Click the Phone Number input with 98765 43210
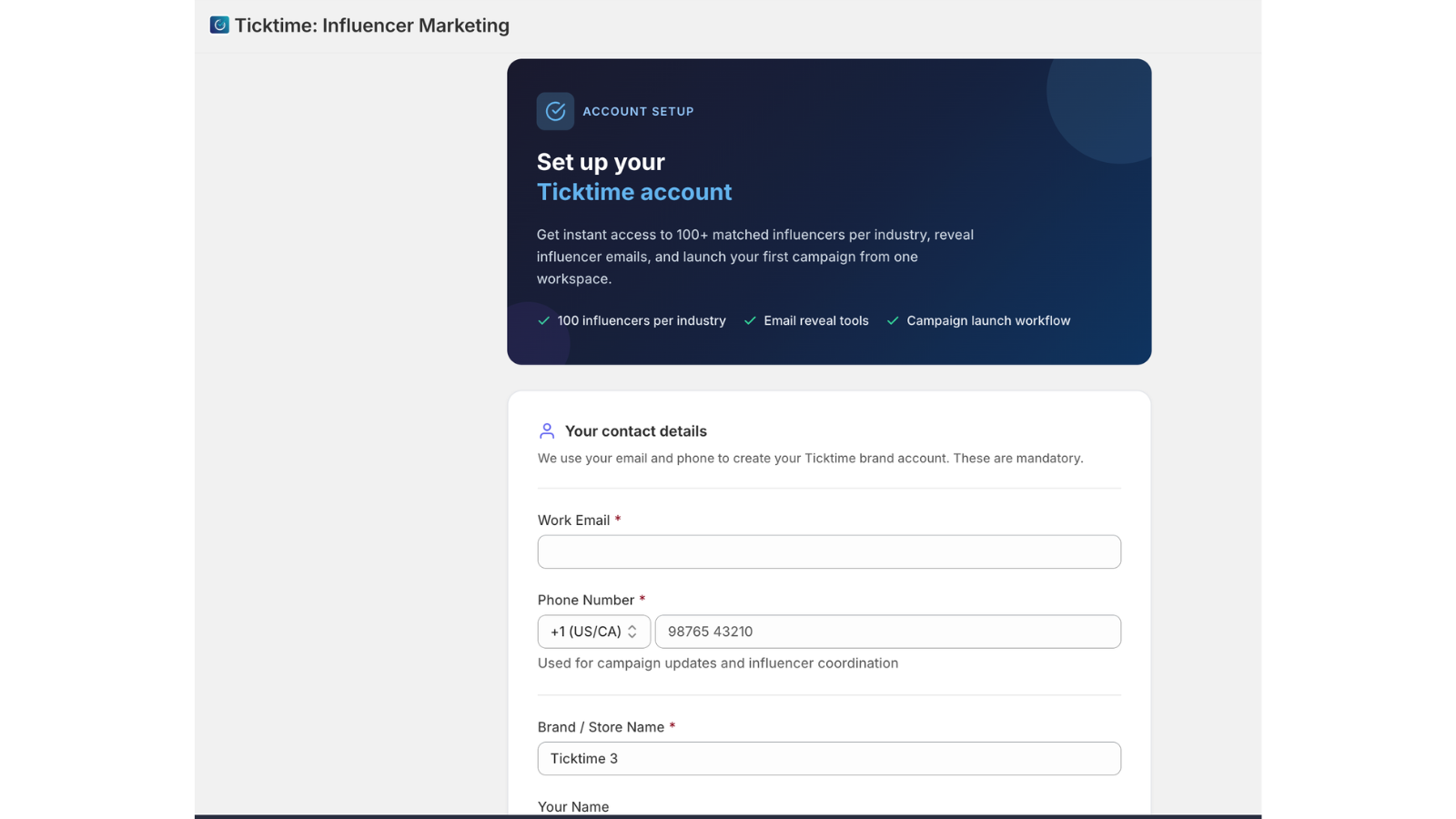Viewport: 1456px width, 819px height. coord(888,632)
